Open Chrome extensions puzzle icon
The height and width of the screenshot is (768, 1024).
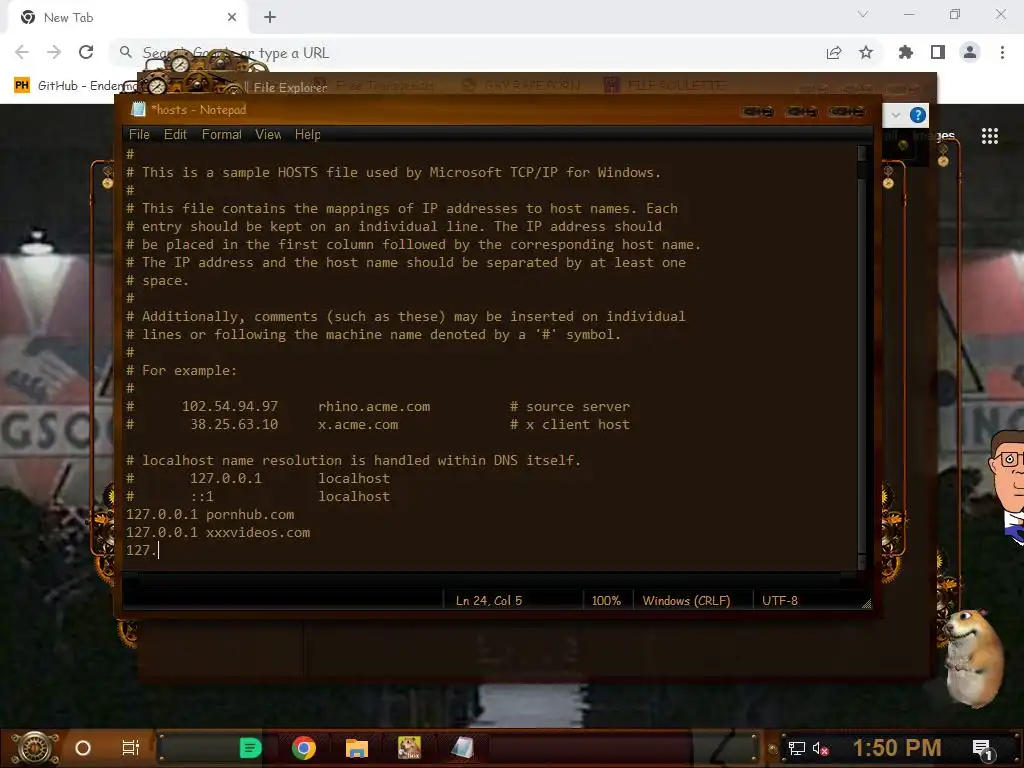point(906,52)
